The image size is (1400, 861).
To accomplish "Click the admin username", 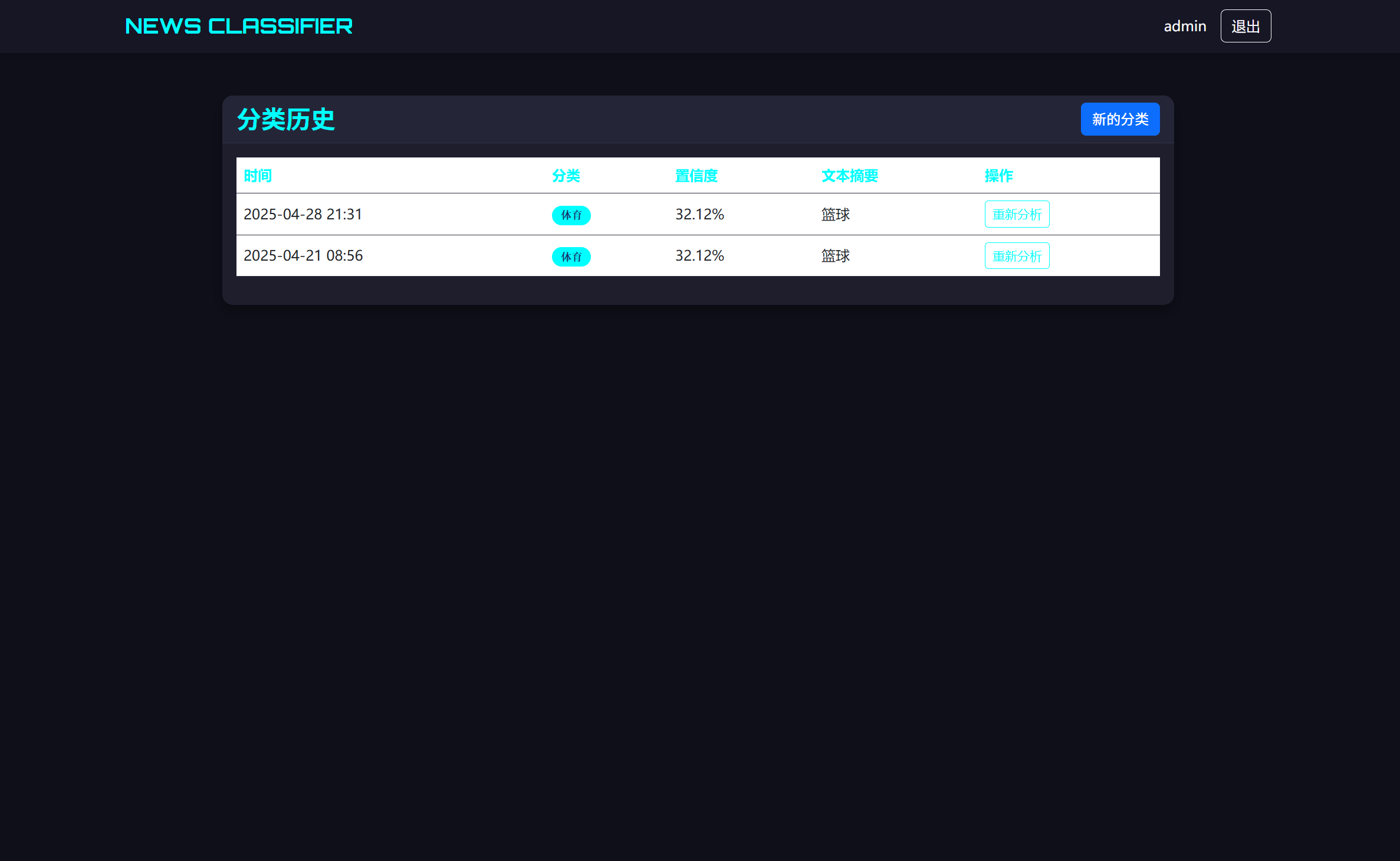I will (1185, 26).
